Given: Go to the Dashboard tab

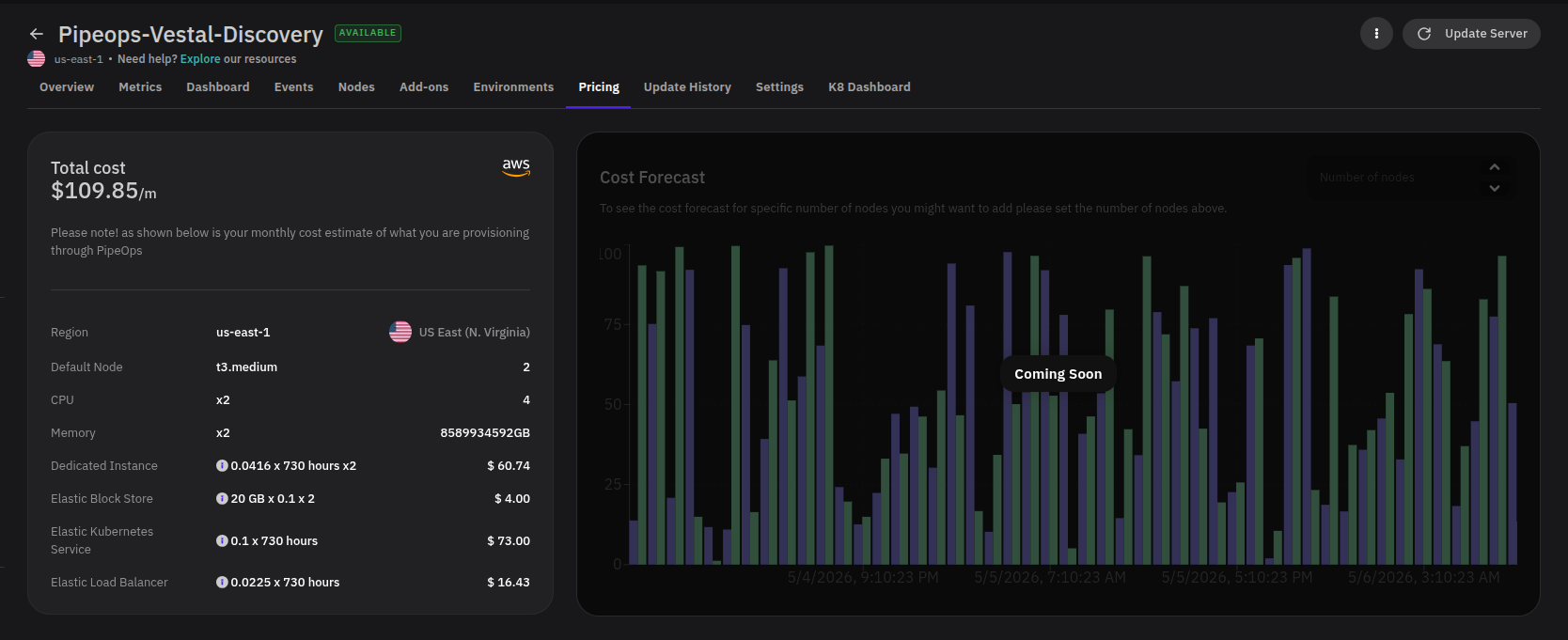Looking at the screenshot, I should click(x=218, y=86).
